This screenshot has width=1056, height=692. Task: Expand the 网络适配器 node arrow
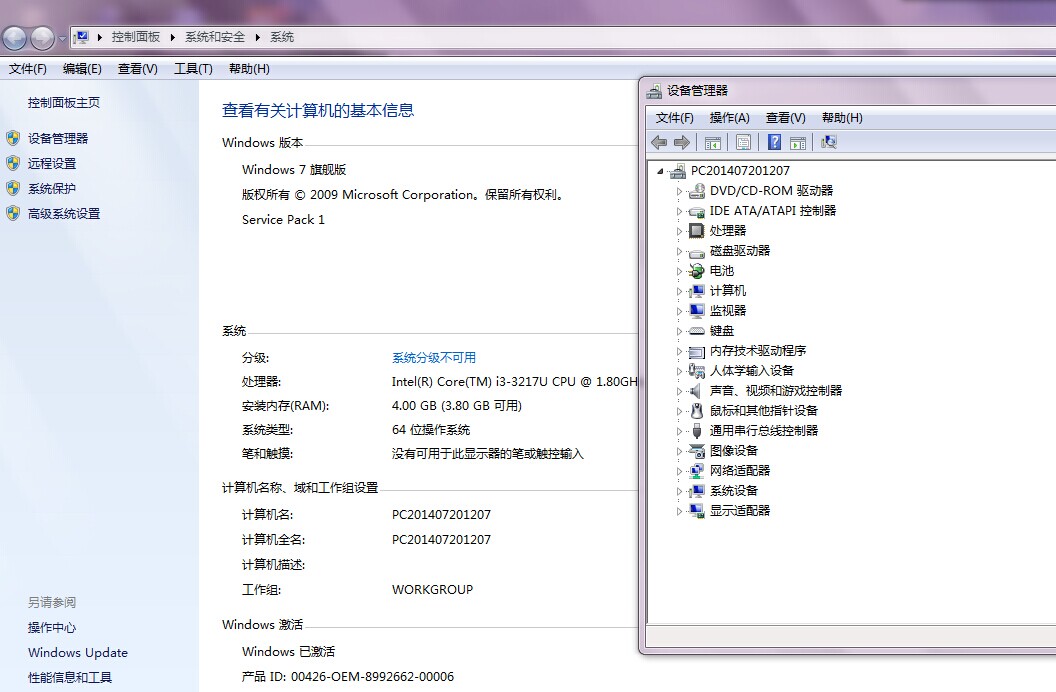(679, 471)
